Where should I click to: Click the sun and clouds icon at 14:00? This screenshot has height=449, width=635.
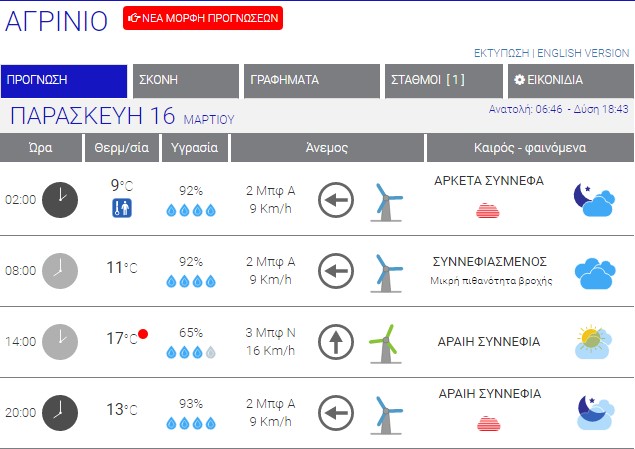(593, 342)
